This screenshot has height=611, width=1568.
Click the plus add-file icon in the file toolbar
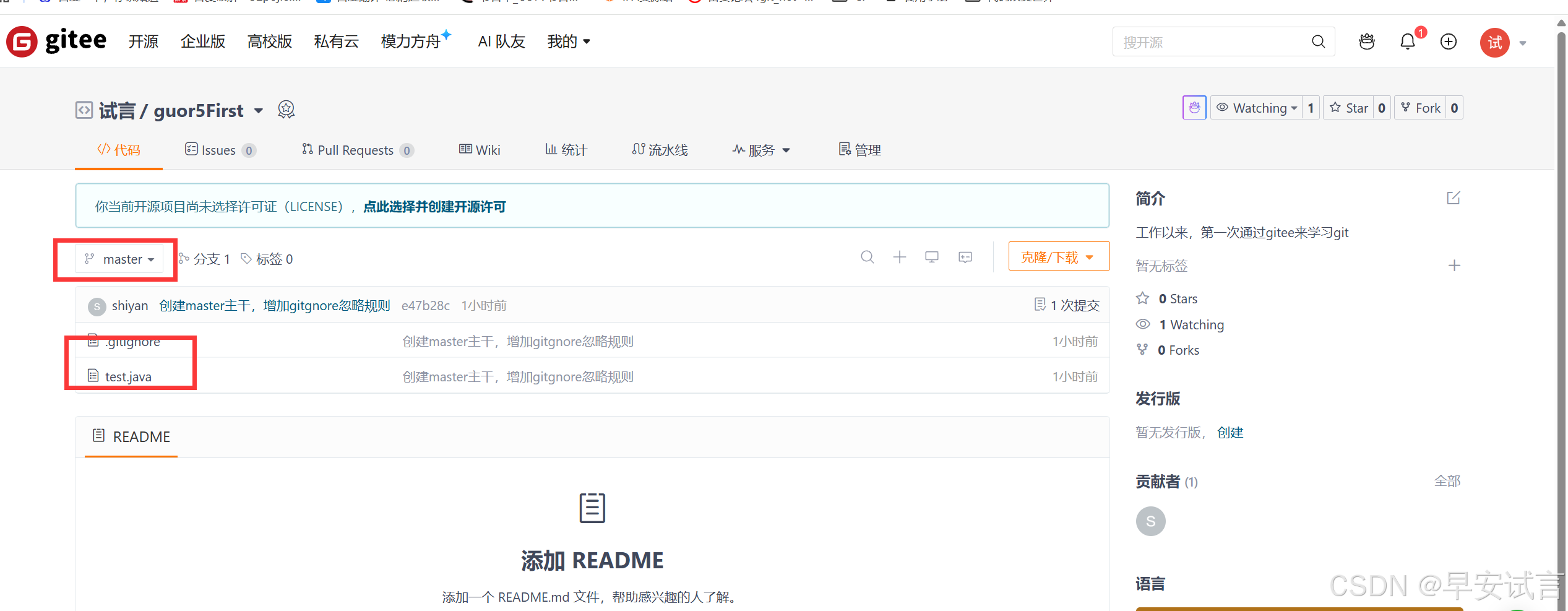pos(900,257)
